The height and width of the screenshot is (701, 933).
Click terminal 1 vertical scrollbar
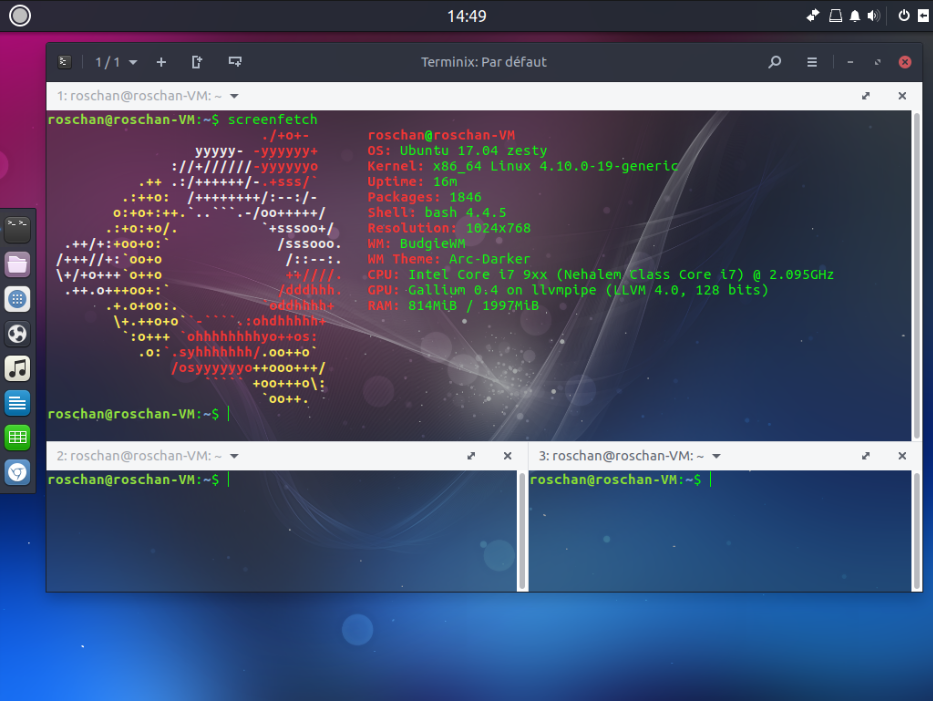917,270
